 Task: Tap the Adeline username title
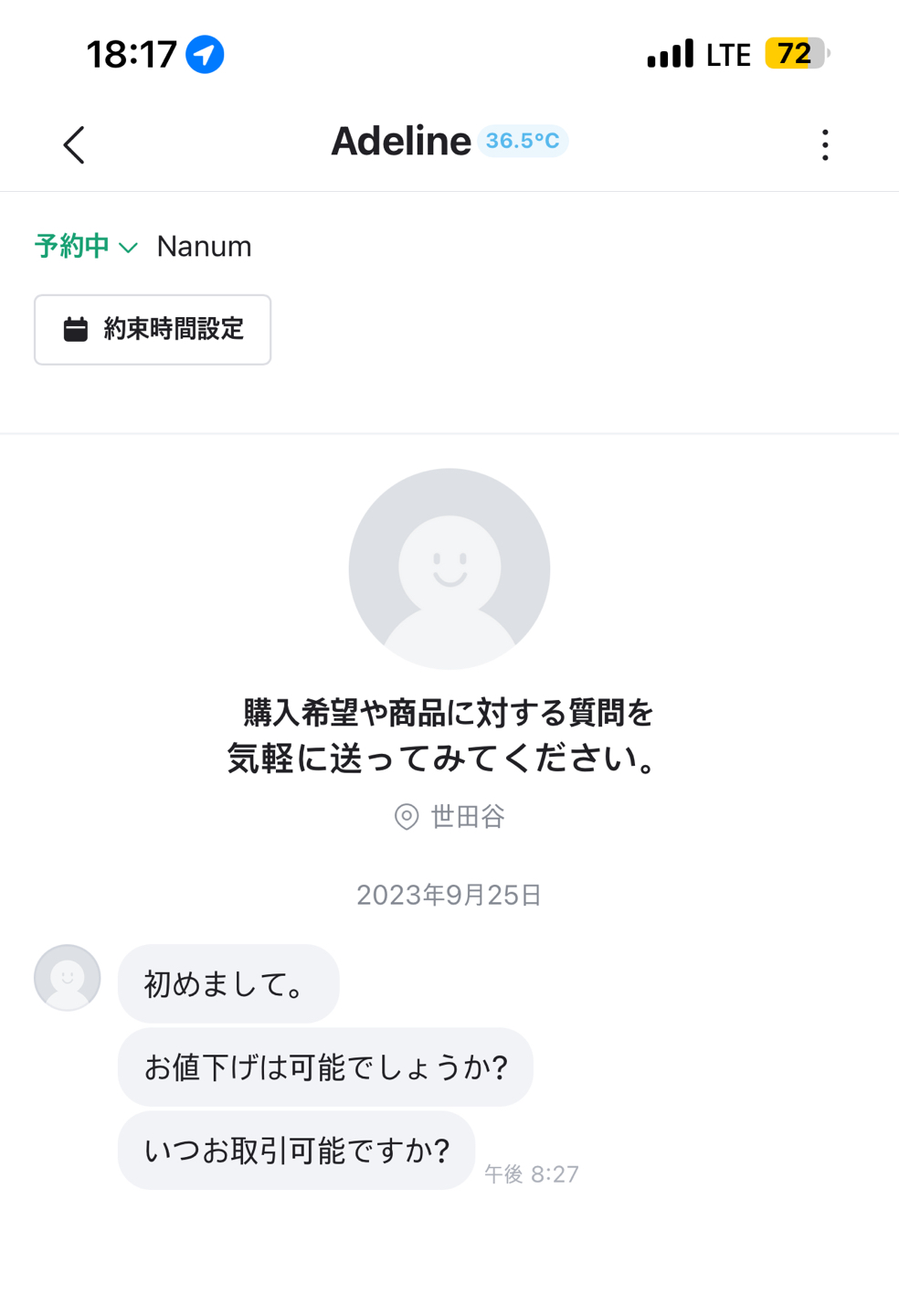(401, 141)
